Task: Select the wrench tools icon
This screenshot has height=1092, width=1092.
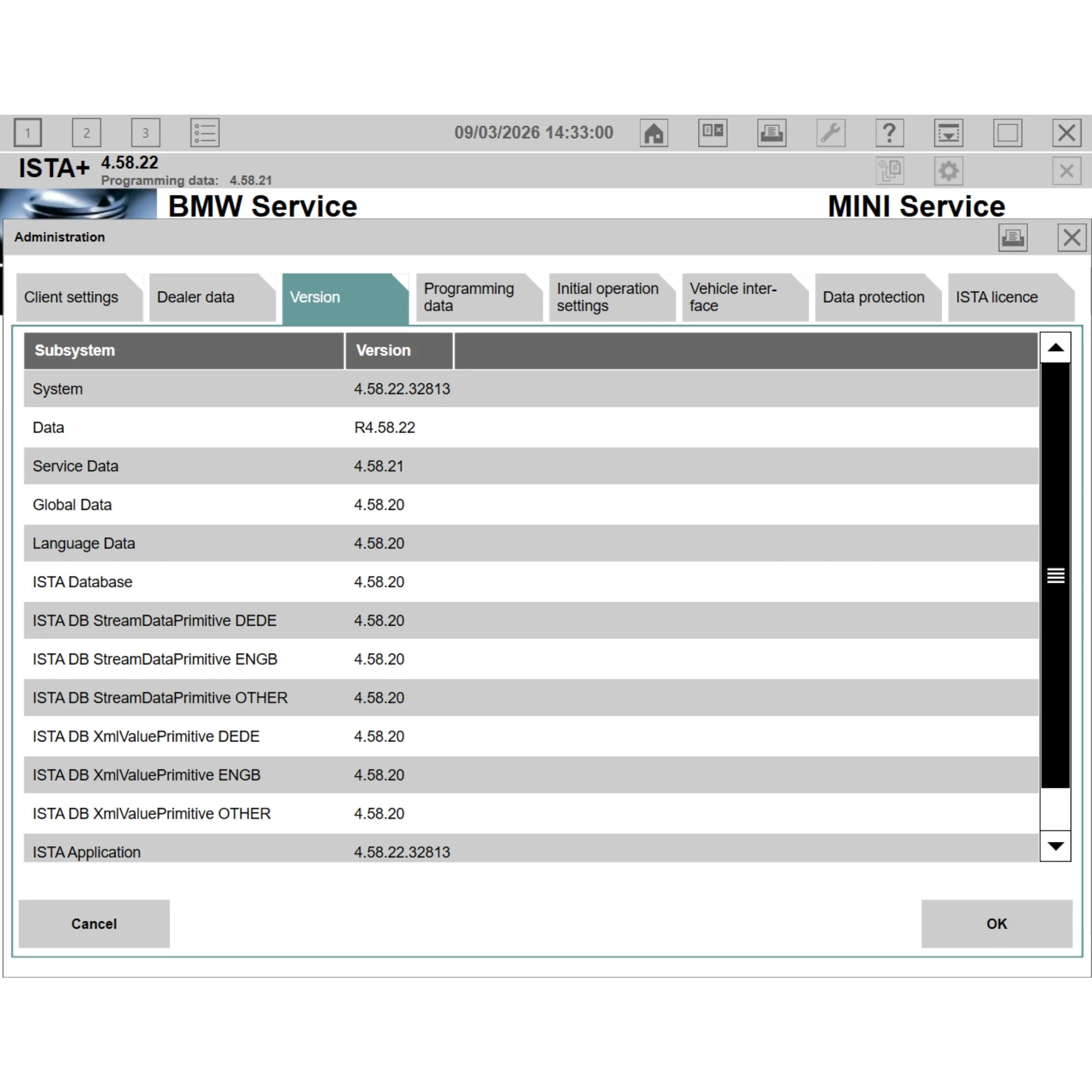Action: click(x=831, y=132)
